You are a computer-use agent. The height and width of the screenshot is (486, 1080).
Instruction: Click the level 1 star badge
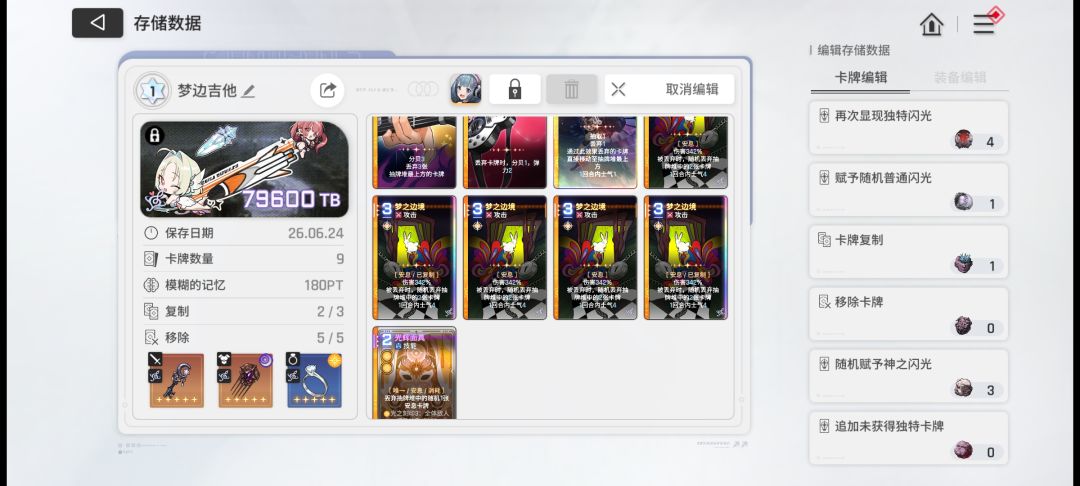tap(152, 90)
